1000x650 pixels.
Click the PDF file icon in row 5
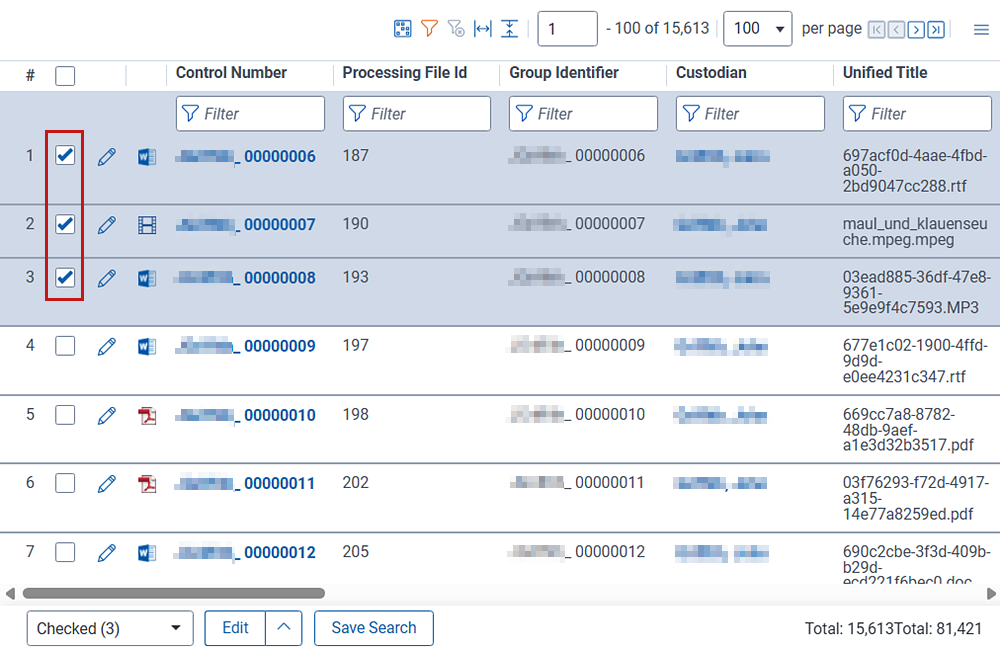(x=147, y=416)
